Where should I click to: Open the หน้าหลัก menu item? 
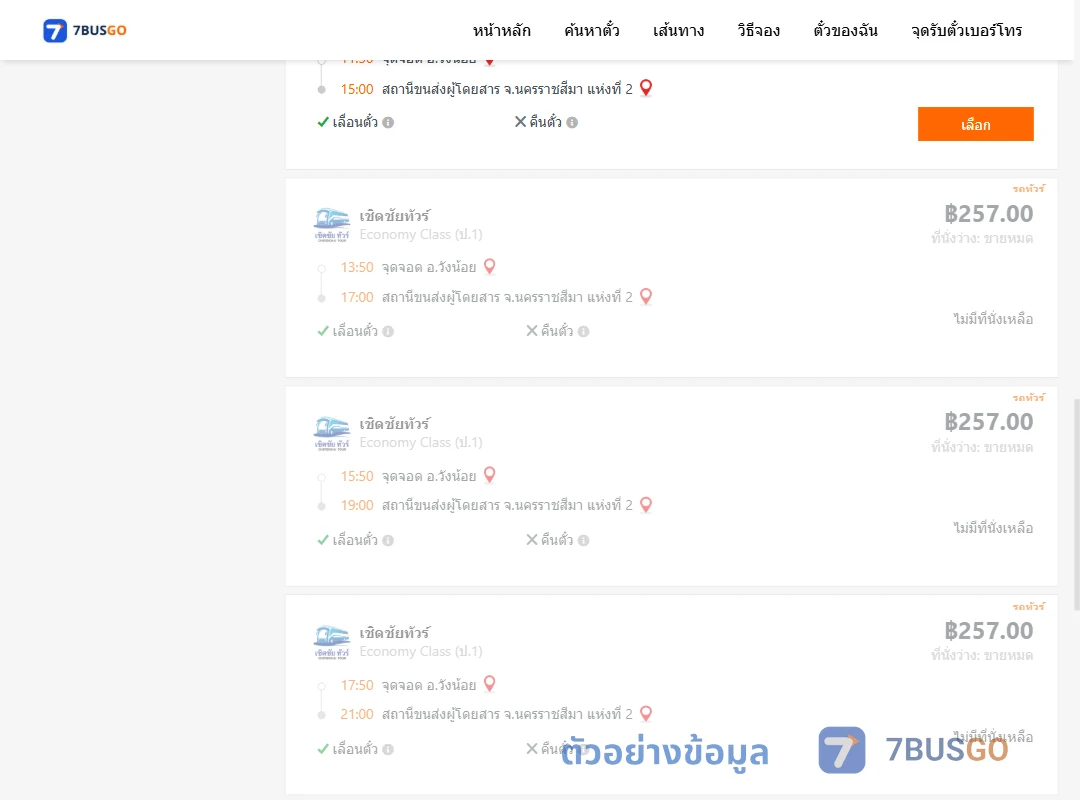click(x=501, y=30)
